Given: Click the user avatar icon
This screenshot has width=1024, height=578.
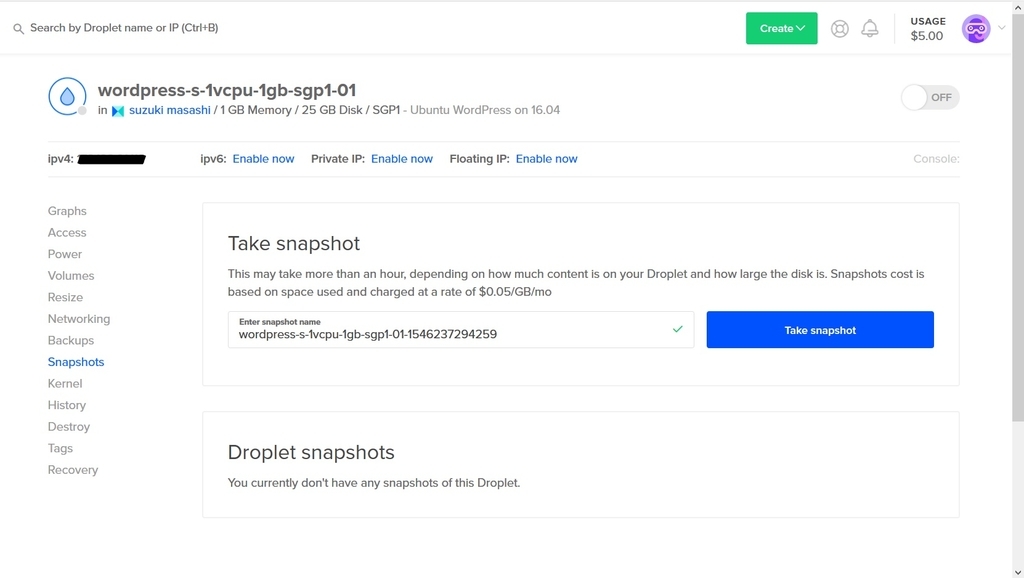Looking at the screenshot, I should point(976,29).
